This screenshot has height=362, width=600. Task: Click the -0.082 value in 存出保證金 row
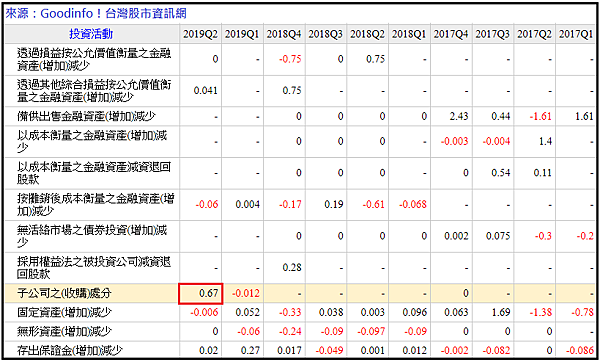(x=496, y=350)
